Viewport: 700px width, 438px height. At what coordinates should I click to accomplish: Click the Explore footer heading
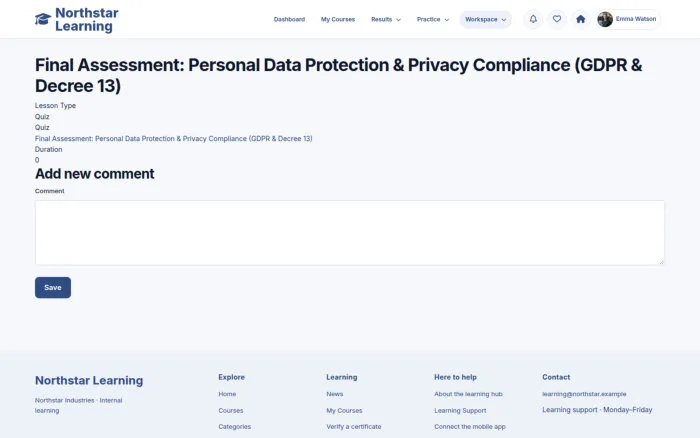[x=231, y=377]
